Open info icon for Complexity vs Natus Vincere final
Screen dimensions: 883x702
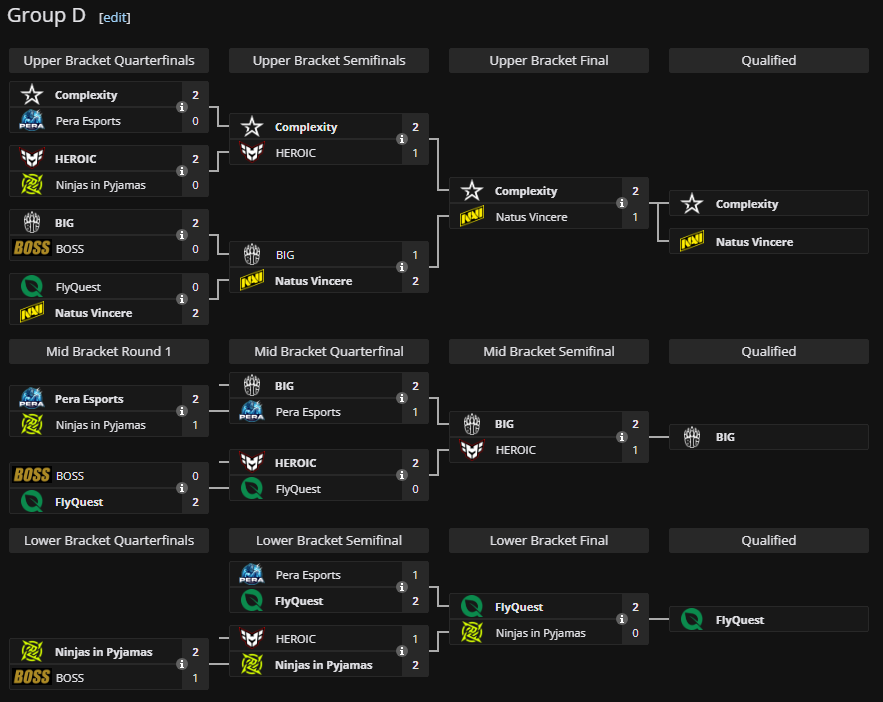tap(621, 204)
